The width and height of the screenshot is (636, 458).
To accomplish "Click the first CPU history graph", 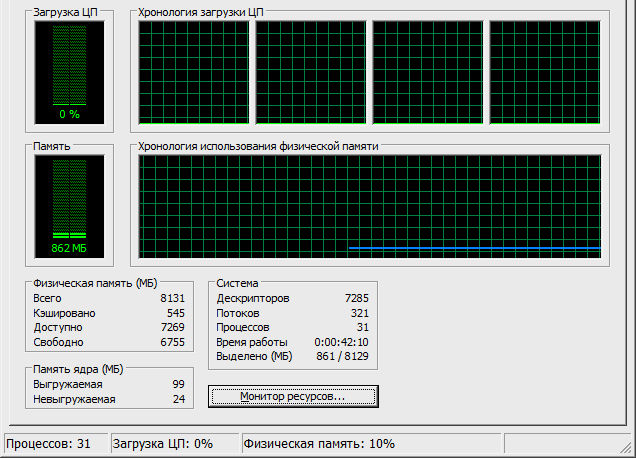I will [x=194, y=73].
